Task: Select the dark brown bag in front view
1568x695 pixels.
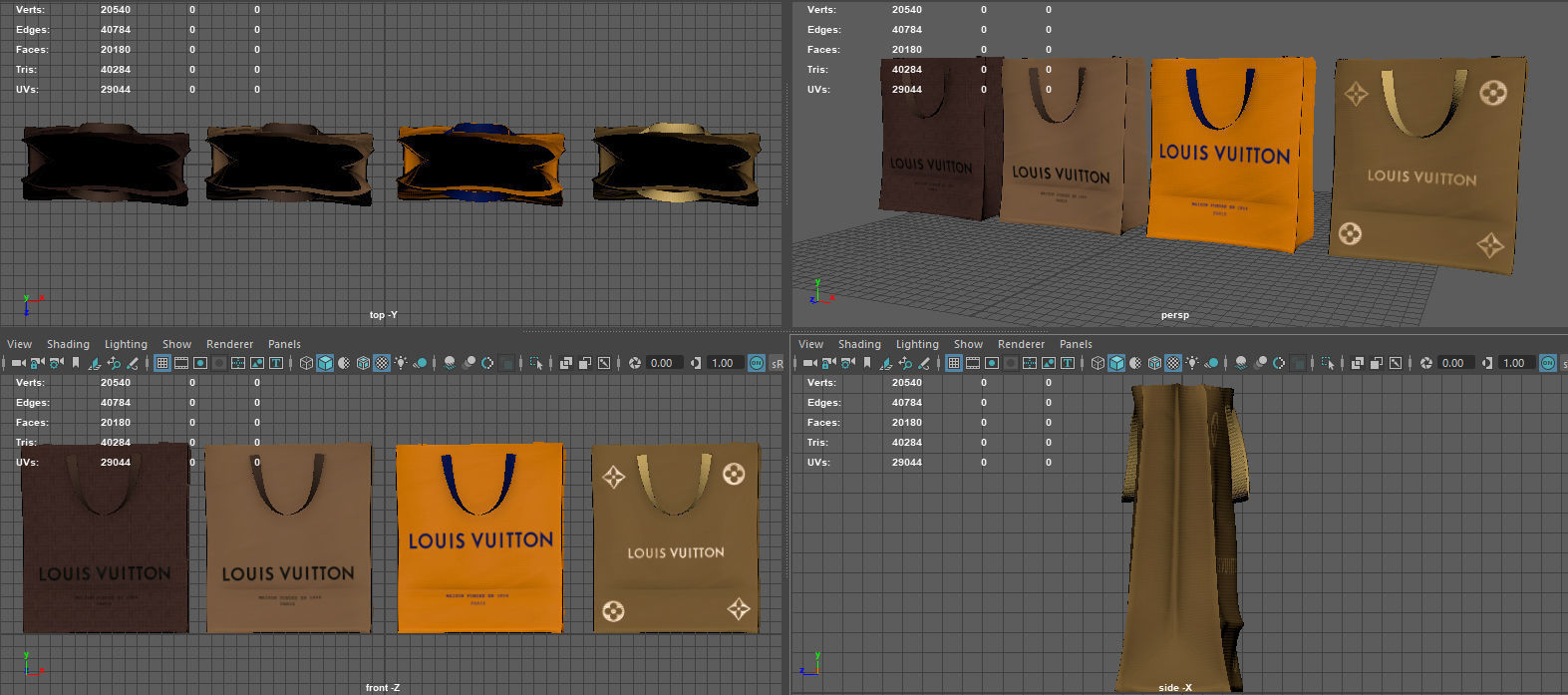Action: [x=105, y=538]
